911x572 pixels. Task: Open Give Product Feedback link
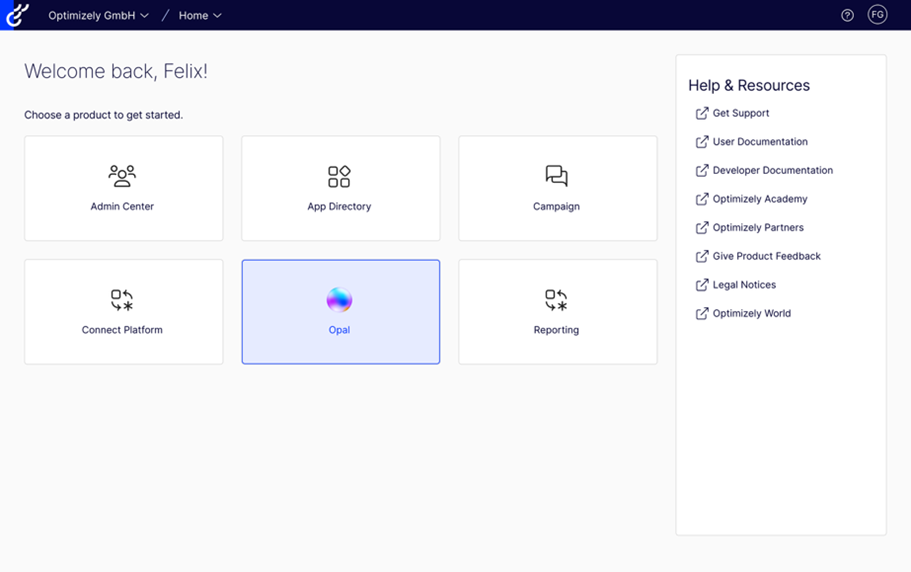point(766,256)
